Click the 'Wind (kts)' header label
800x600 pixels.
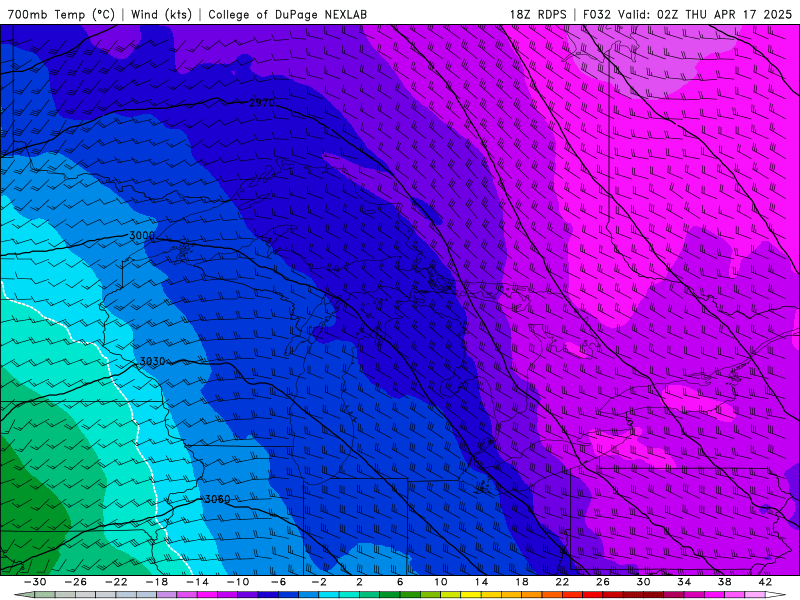coord(161,14)
